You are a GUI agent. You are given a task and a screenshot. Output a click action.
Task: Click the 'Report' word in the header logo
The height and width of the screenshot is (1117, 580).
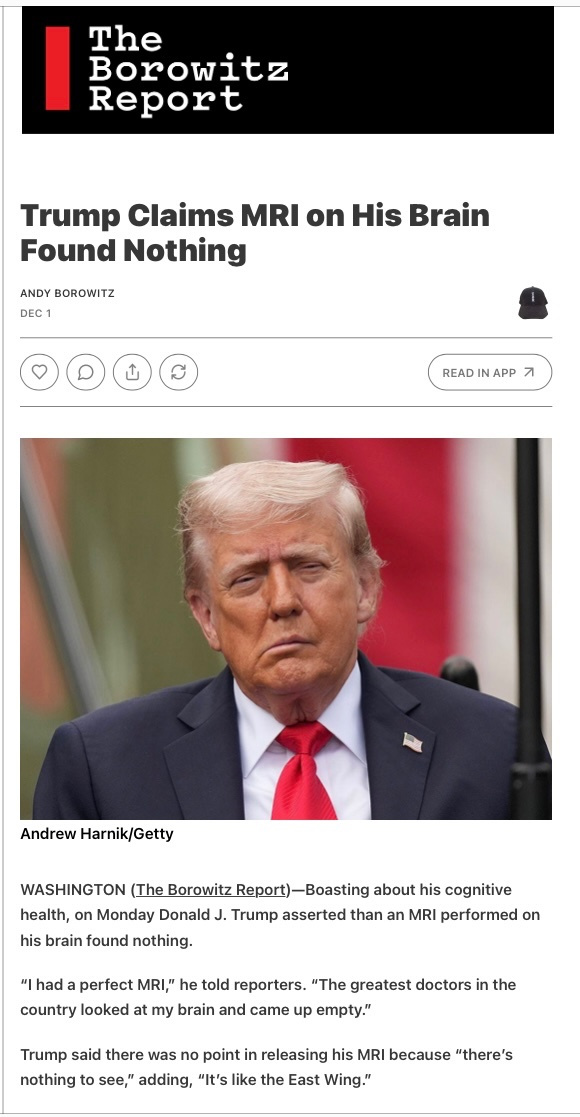(x=165, y=99)
